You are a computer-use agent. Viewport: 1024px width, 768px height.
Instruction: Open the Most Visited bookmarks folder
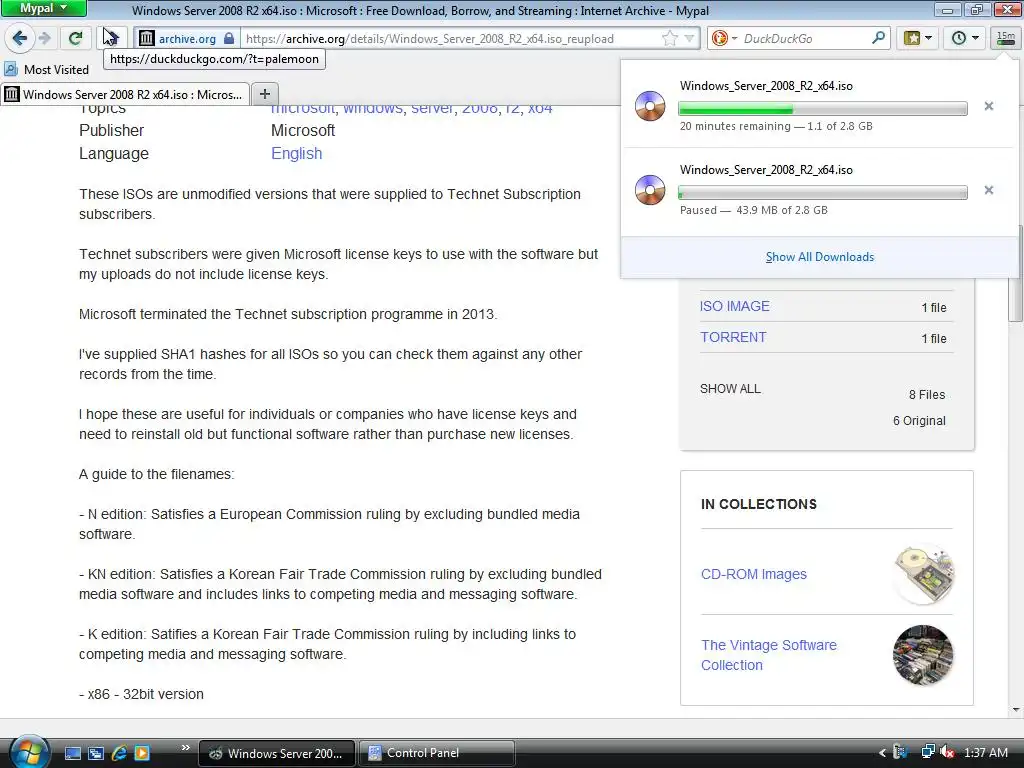tap(47, 69)
